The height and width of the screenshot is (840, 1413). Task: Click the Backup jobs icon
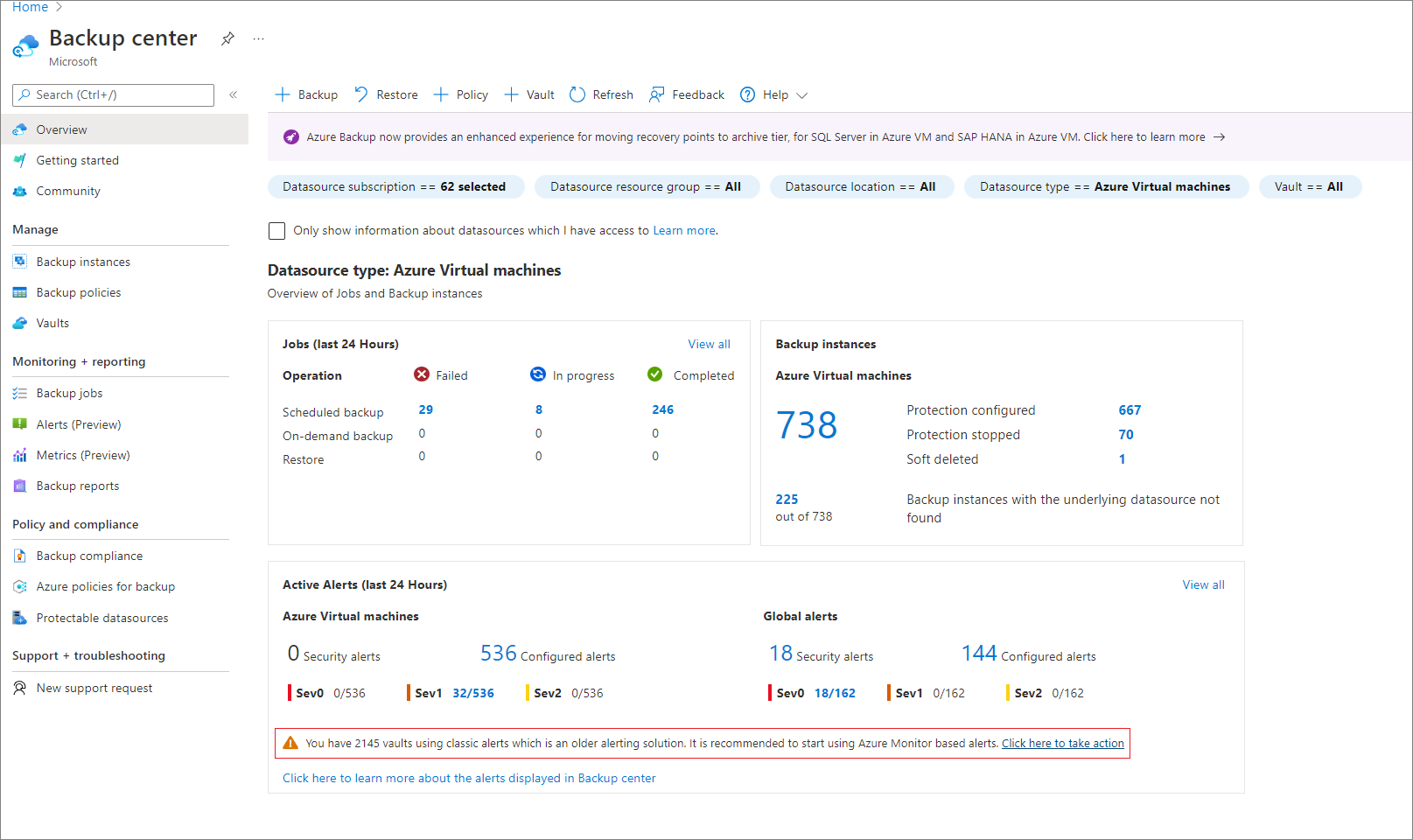click(19, 394)
